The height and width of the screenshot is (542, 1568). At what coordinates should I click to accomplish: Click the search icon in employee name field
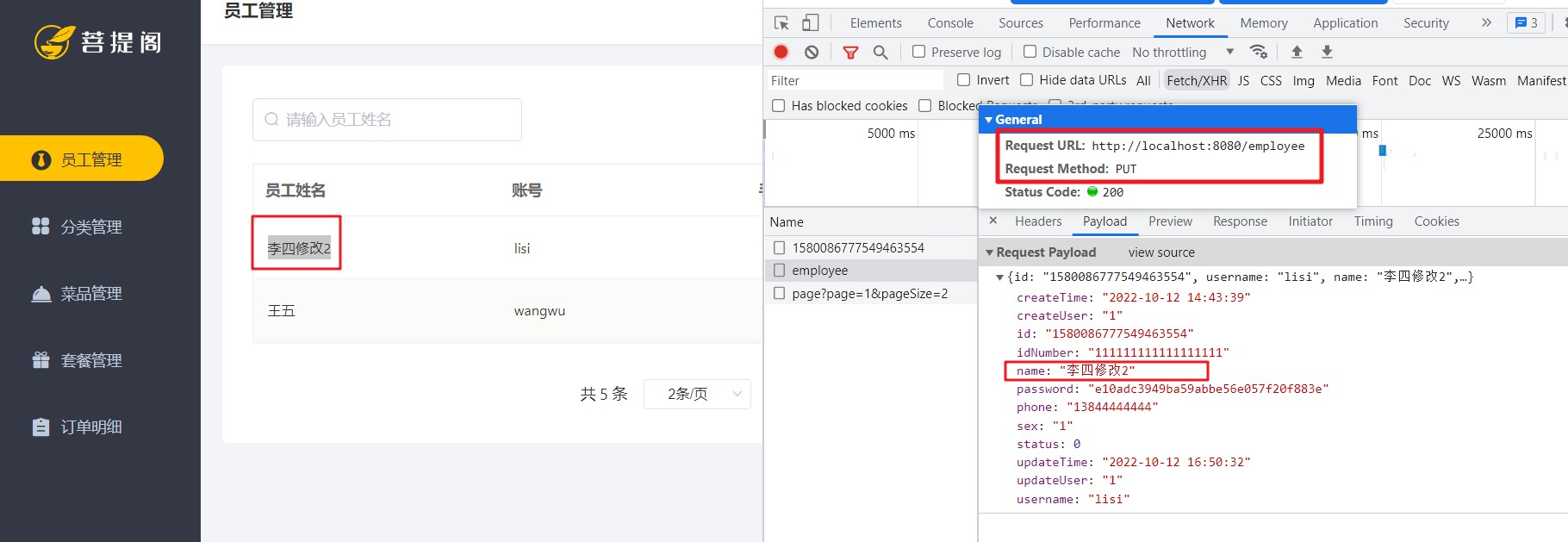click(x=271, y=119)
